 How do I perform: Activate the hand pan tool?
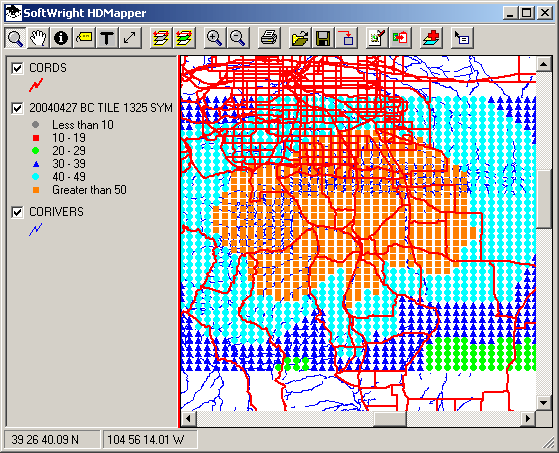(x=38, y=38)
